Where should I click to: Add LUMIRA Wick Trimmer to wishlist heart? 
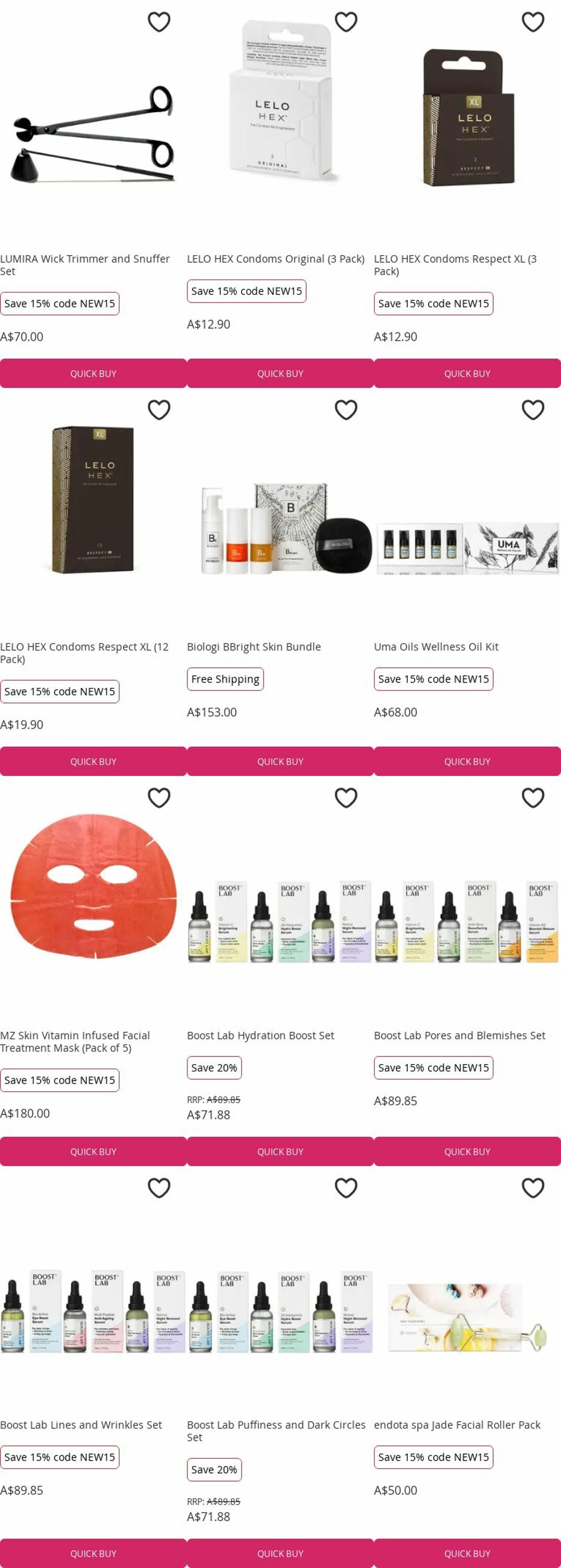click(x=159, y=22)
